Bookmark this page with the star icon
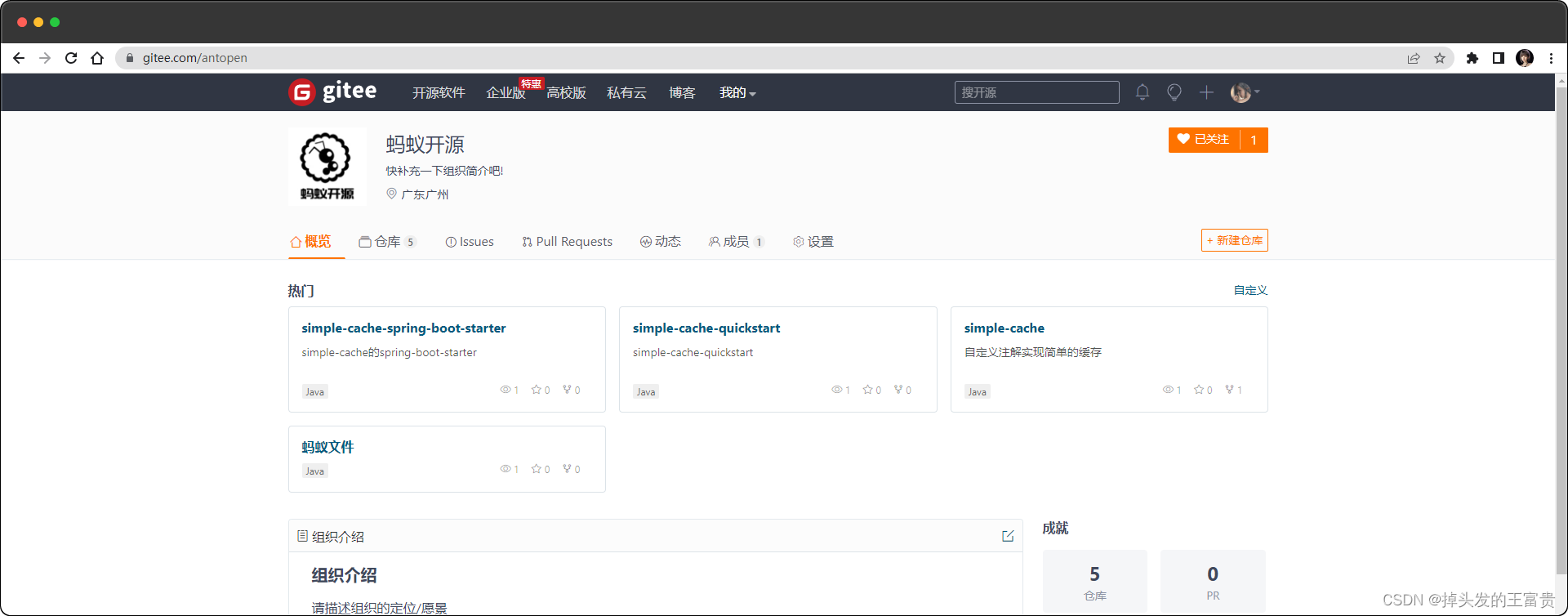 pos(1440,58)
